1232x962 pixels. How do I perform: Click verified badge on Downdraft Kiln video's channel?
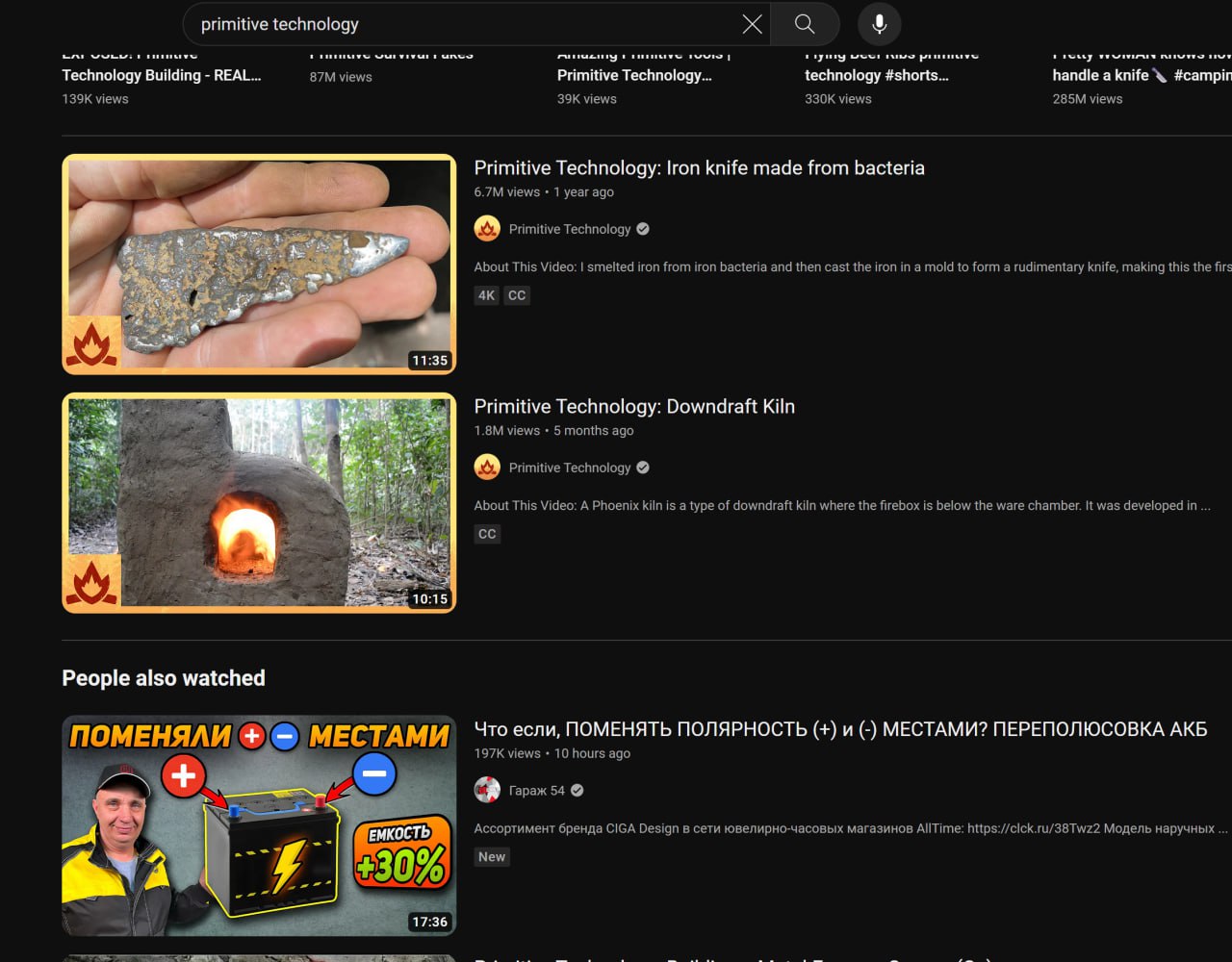click(643, 468)
